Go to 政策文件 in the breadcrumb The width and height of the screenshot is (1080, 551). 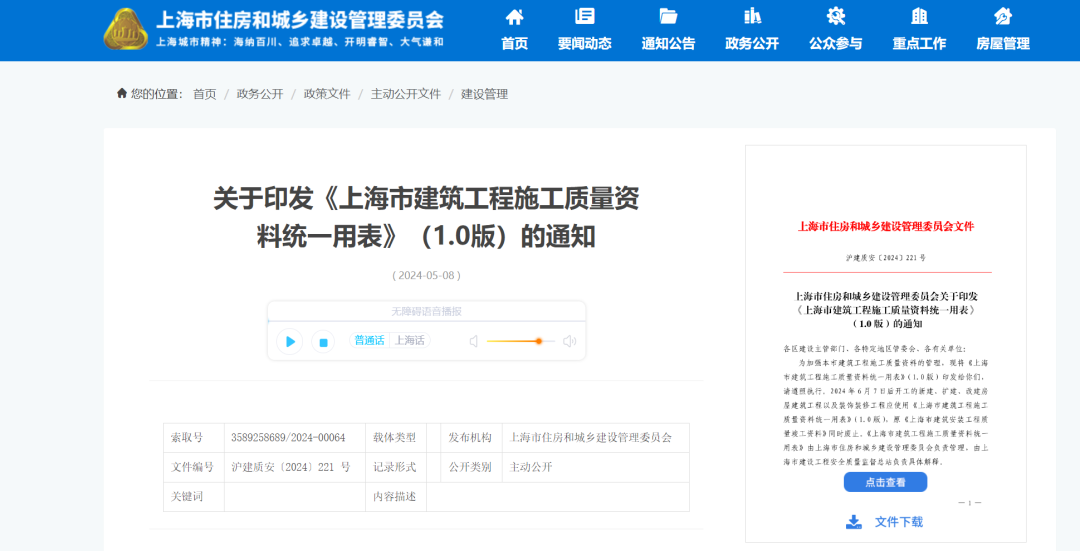coord(327,94)
